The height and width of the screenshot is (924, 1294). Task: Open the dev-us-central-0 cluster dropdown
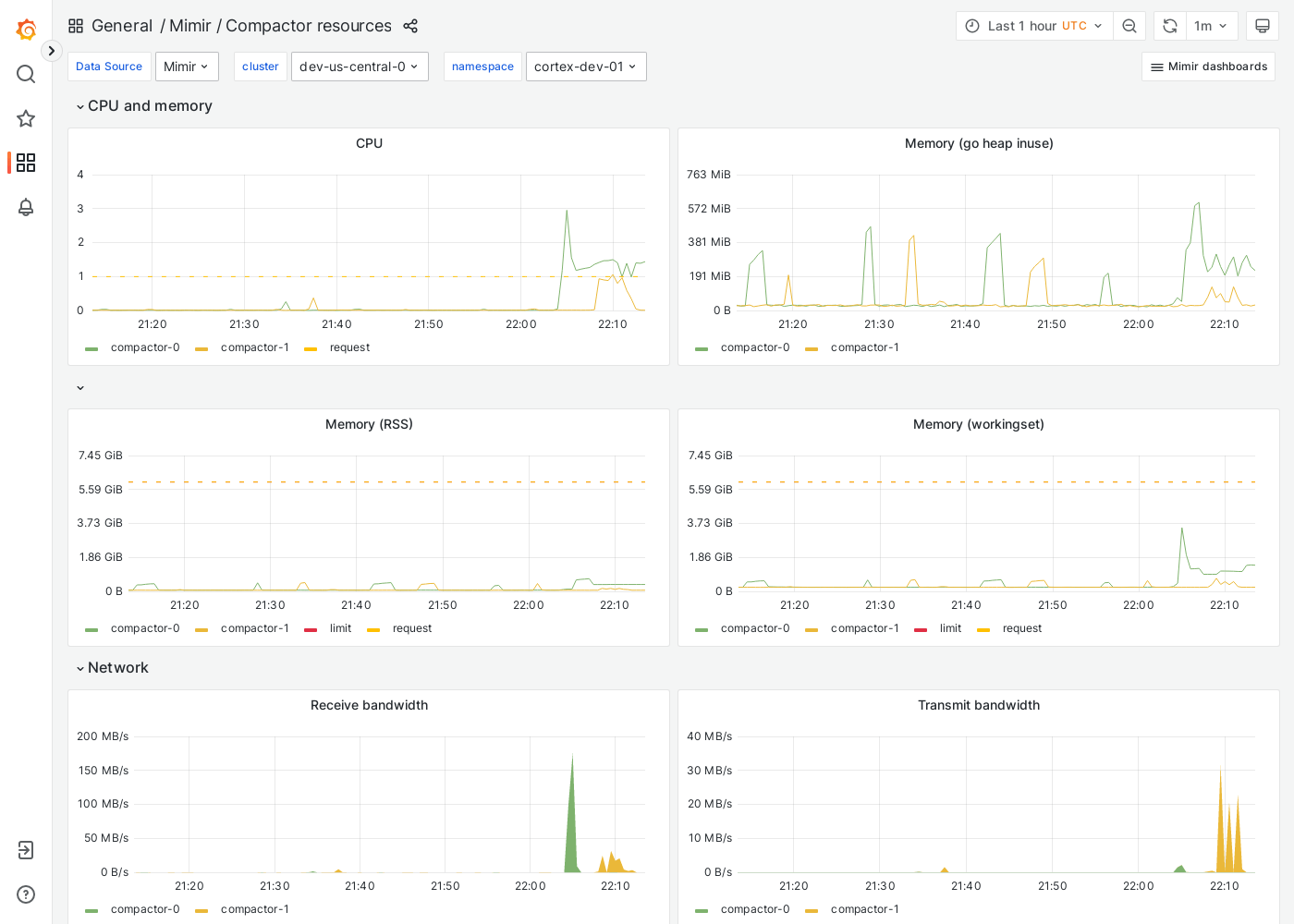[360, 67]
